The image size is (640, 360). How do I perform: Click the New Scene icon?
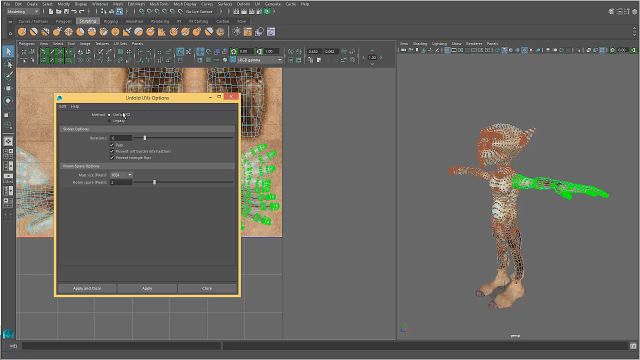point(51,11)
